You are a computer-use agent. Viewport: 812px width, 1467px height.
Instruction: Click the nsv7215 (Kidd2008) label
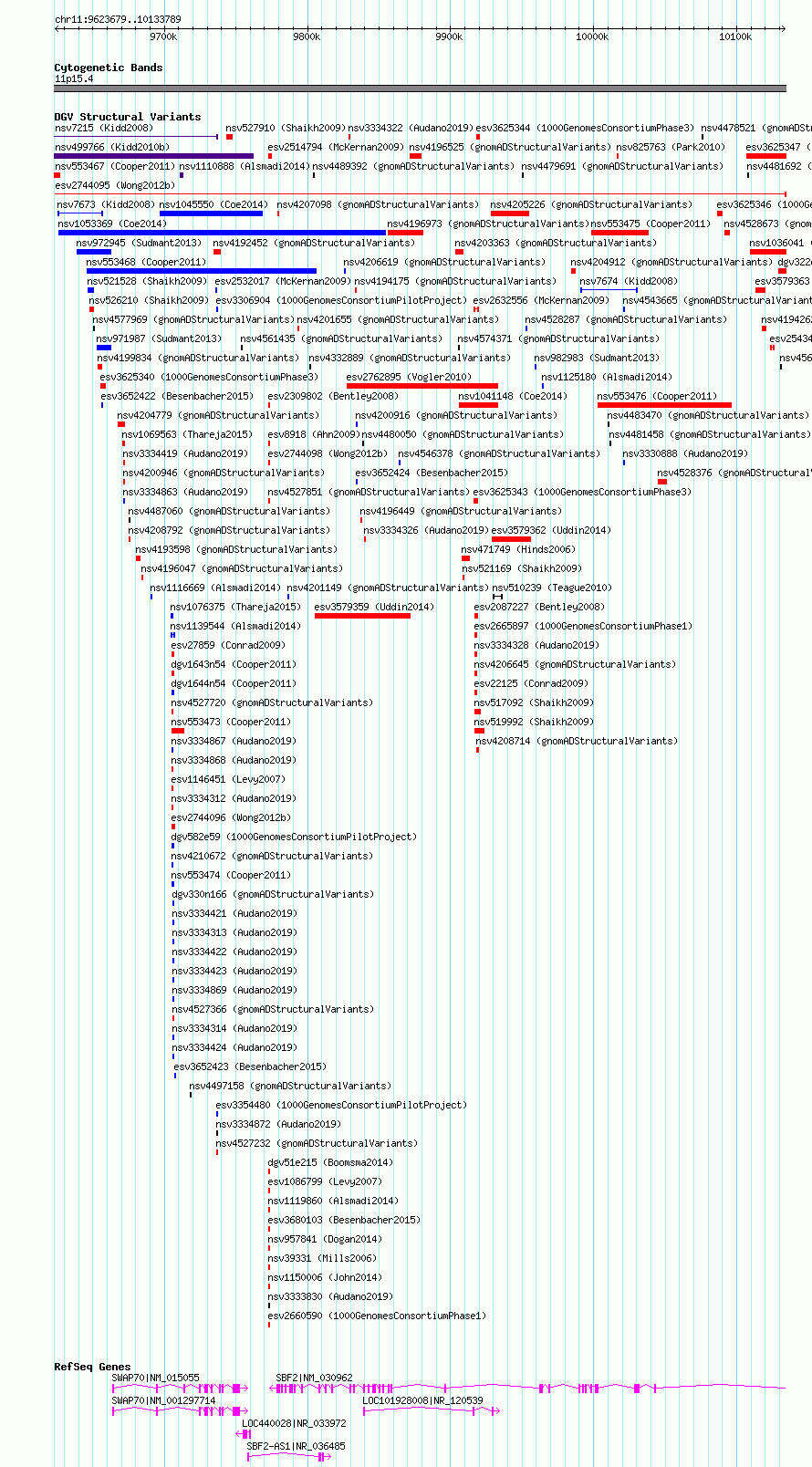point(104,128)
